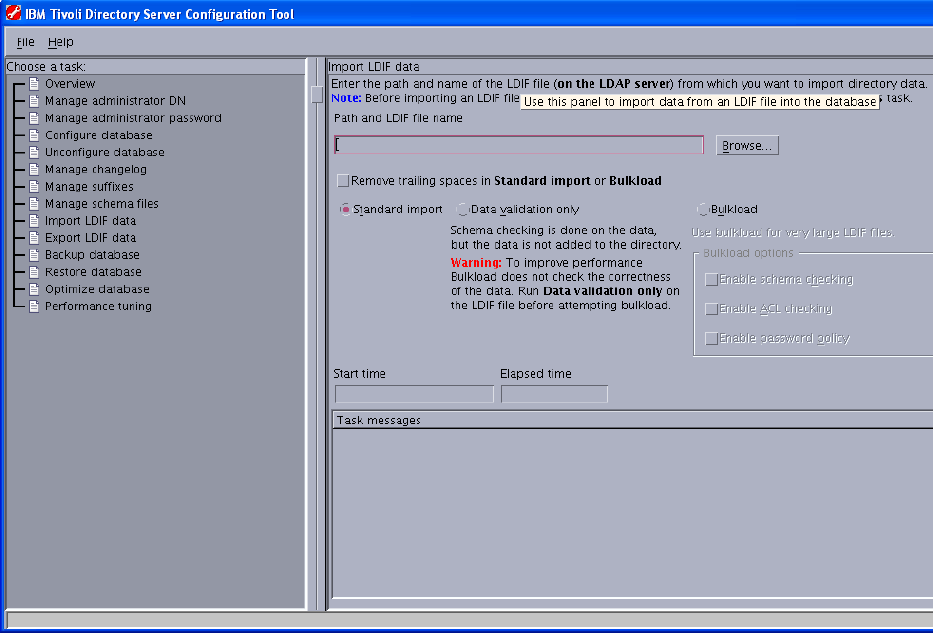
Task: Click the split pane divider handle
Action: 317,95
